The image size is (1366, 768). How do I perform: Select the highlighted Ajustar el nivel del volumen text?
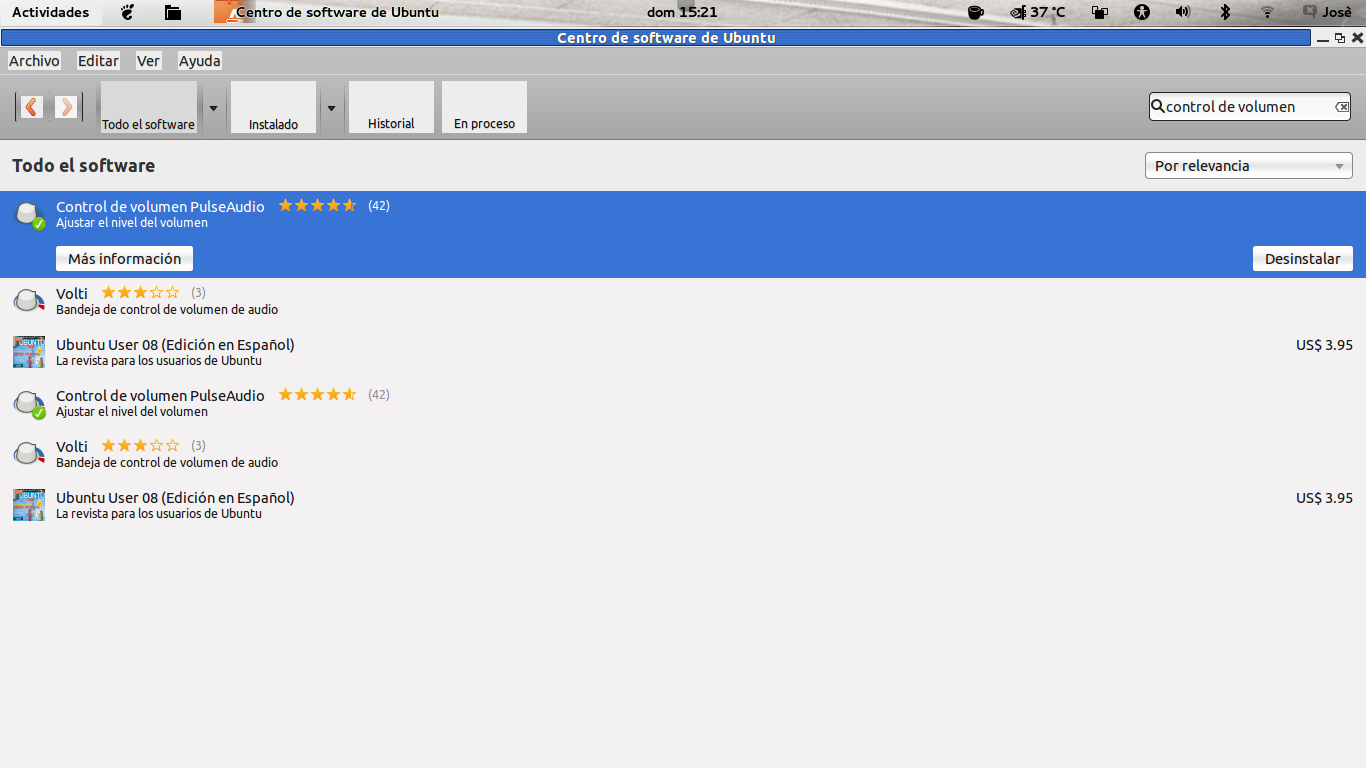pos(132,223)
